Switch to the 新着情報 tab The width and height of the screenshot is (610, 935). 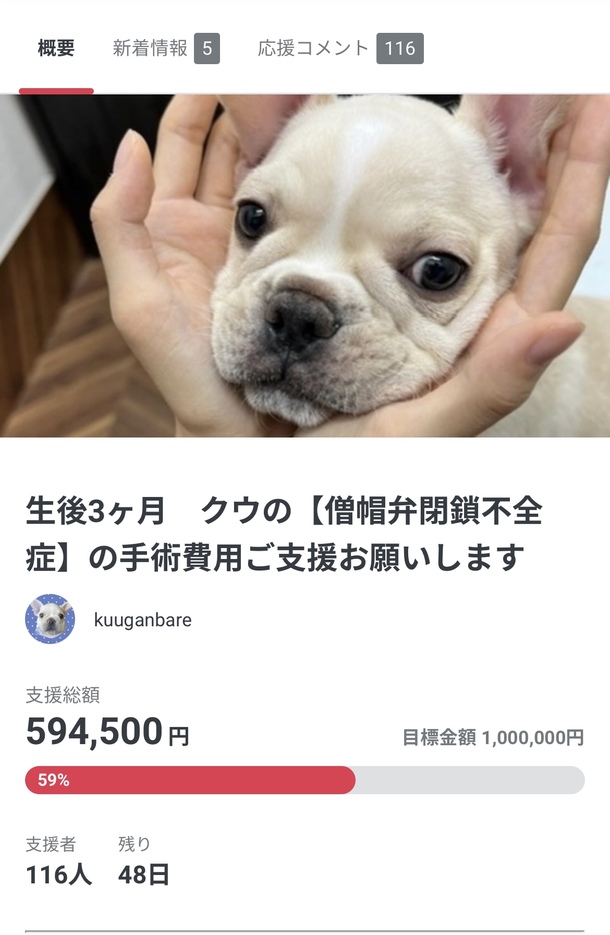pyautogui.click(x=150, y=48)
